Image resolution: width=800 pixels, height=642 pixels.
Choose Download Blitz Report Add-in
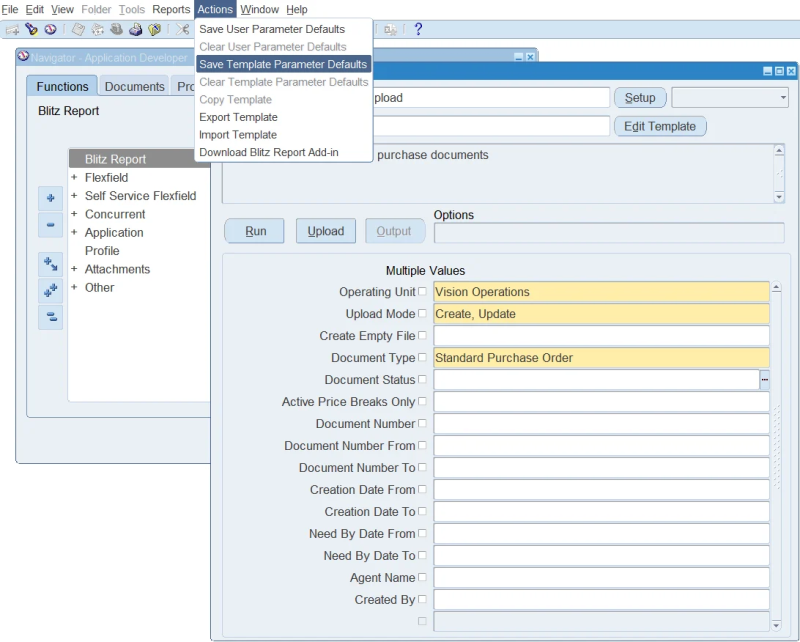pos(269,152)
